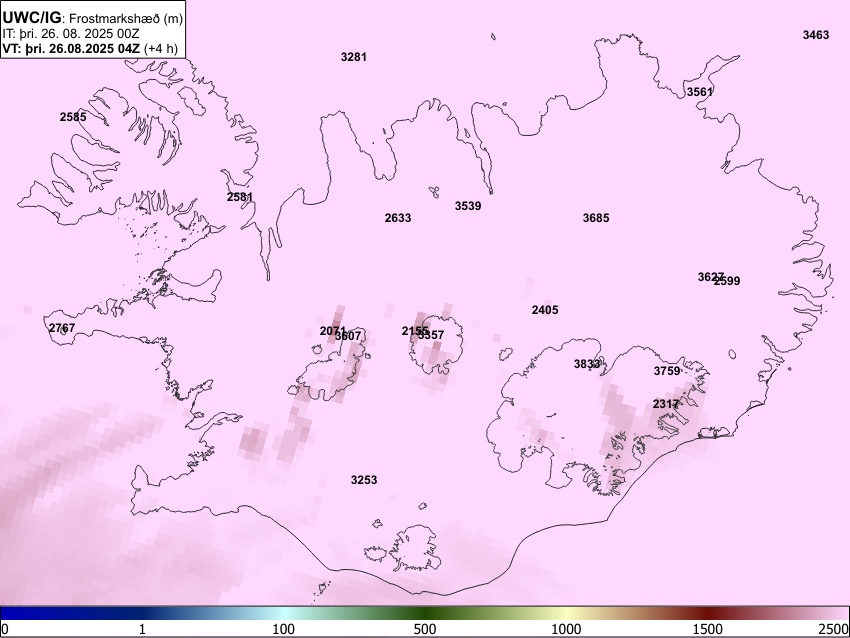Click the 3539 value label
The width and height of the screenshot is (850, 638).
click(x=468, y=206)
